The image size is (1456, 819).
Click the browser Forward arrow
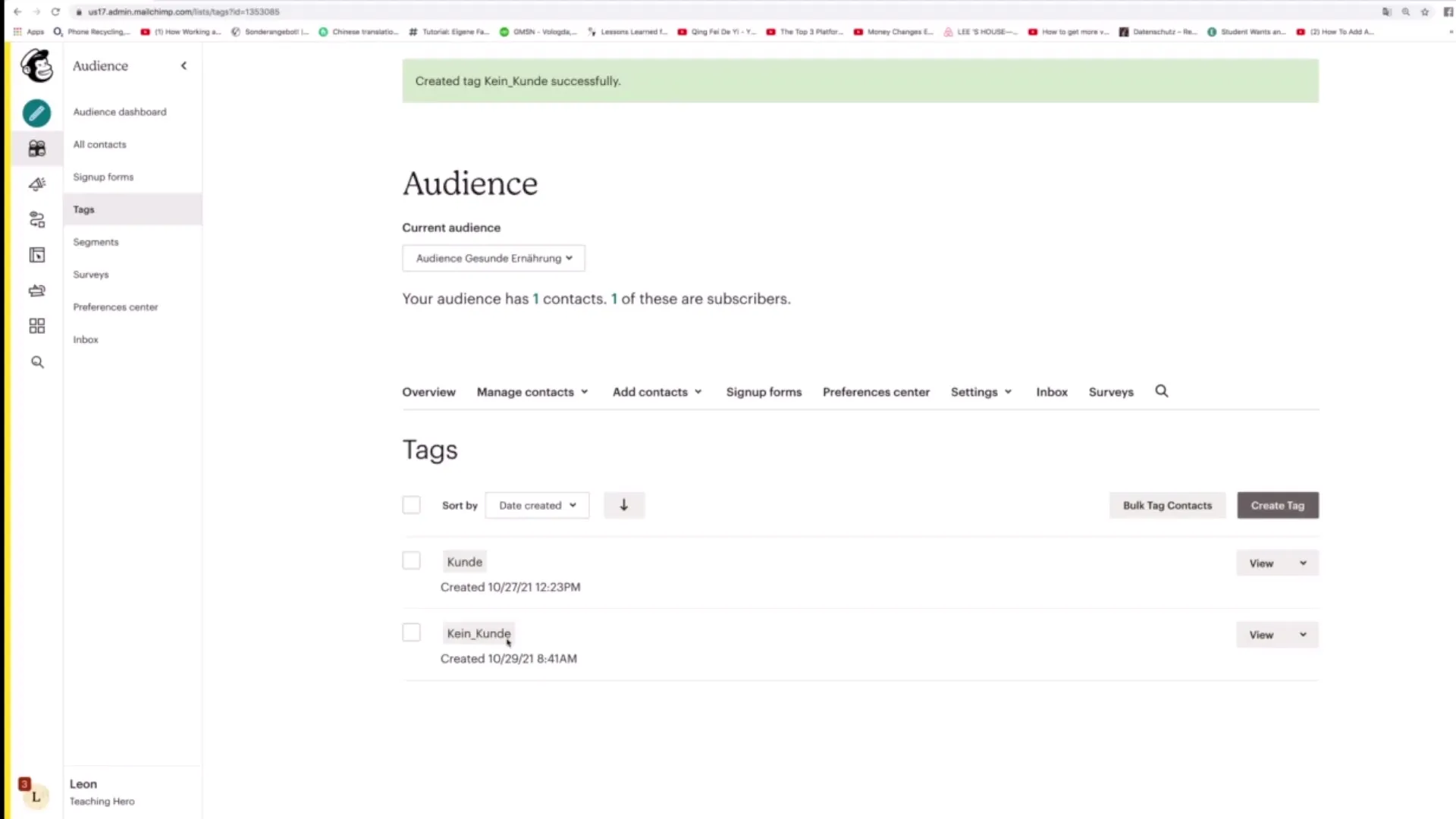point(36,11)
